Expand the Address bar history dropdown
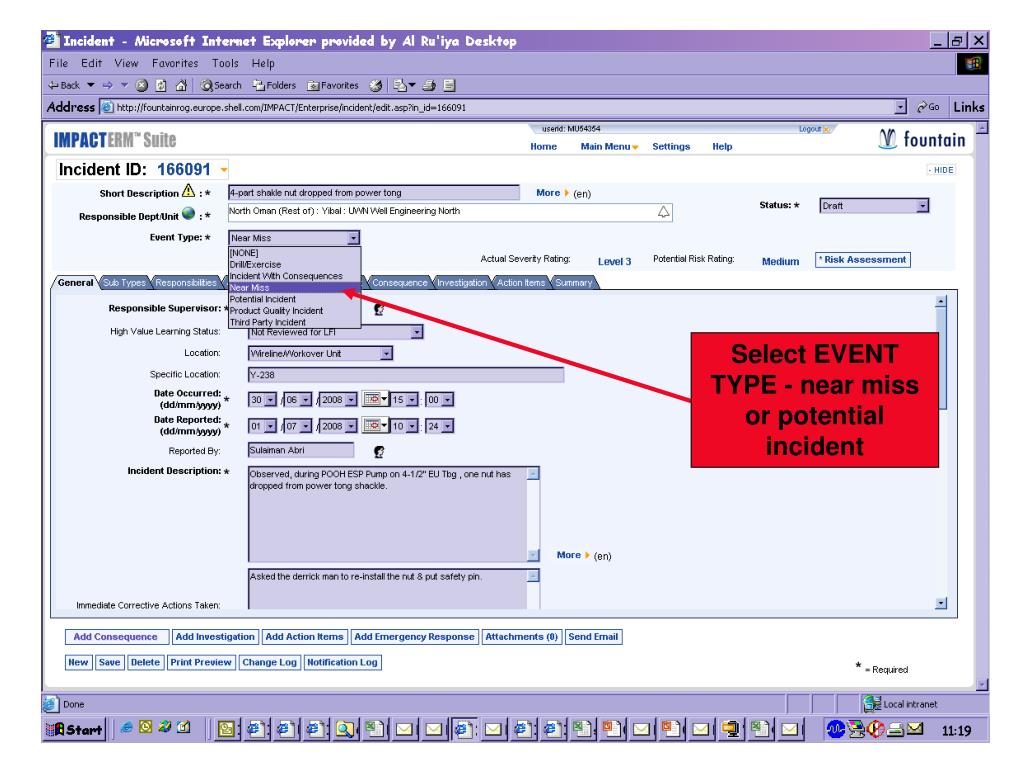1024x768 pixels. coord(901,107)
